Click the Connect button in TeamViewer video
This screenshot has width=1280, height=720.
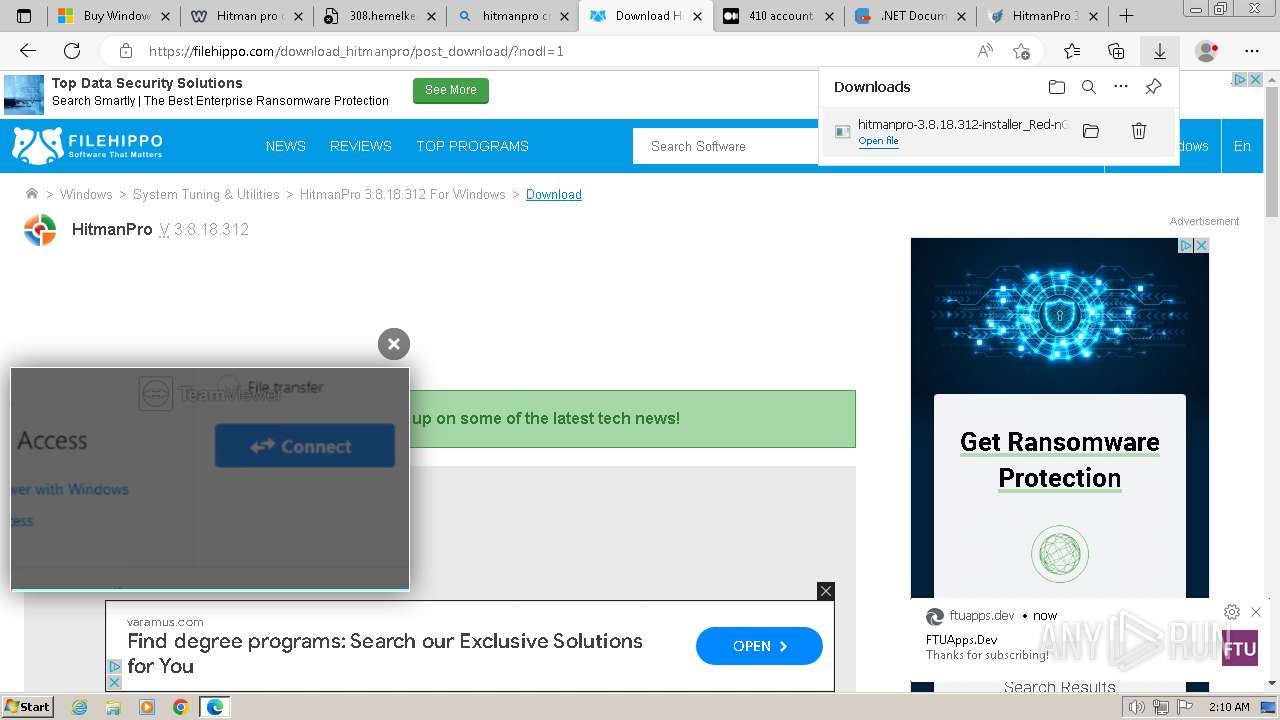point(305,446)
